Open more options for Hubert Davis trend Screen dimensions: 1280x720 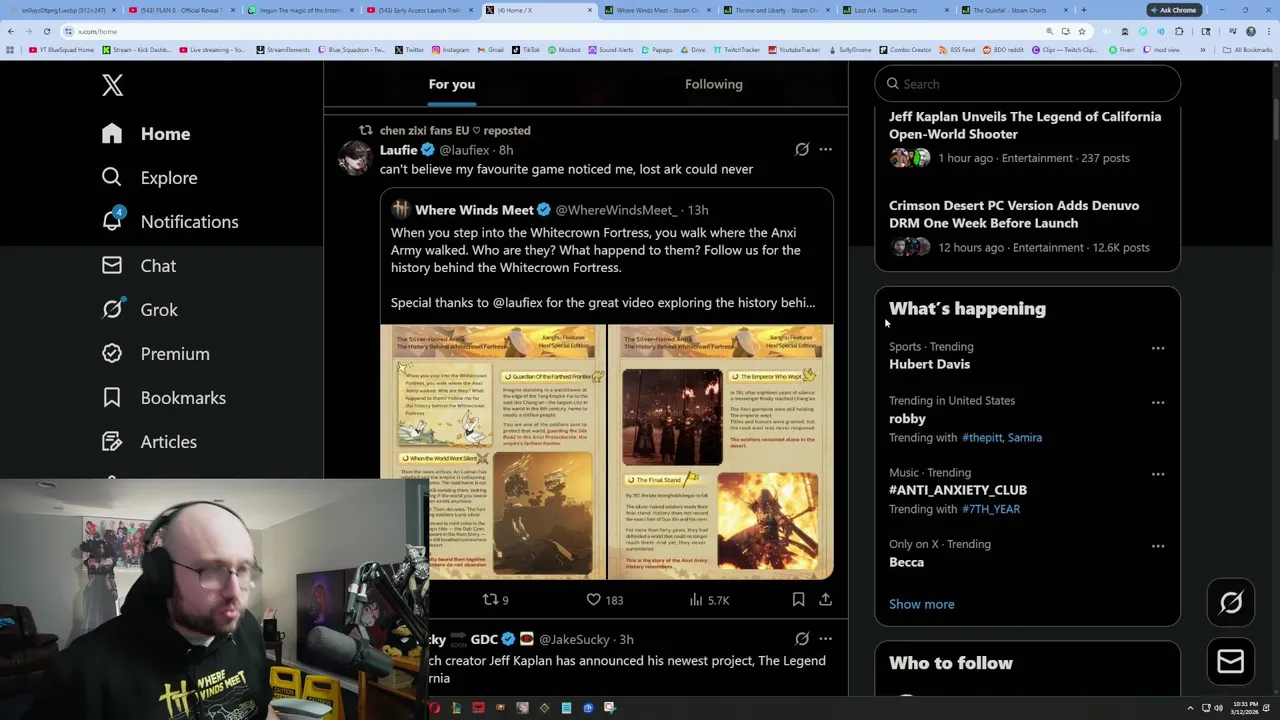pos(1158,348)
